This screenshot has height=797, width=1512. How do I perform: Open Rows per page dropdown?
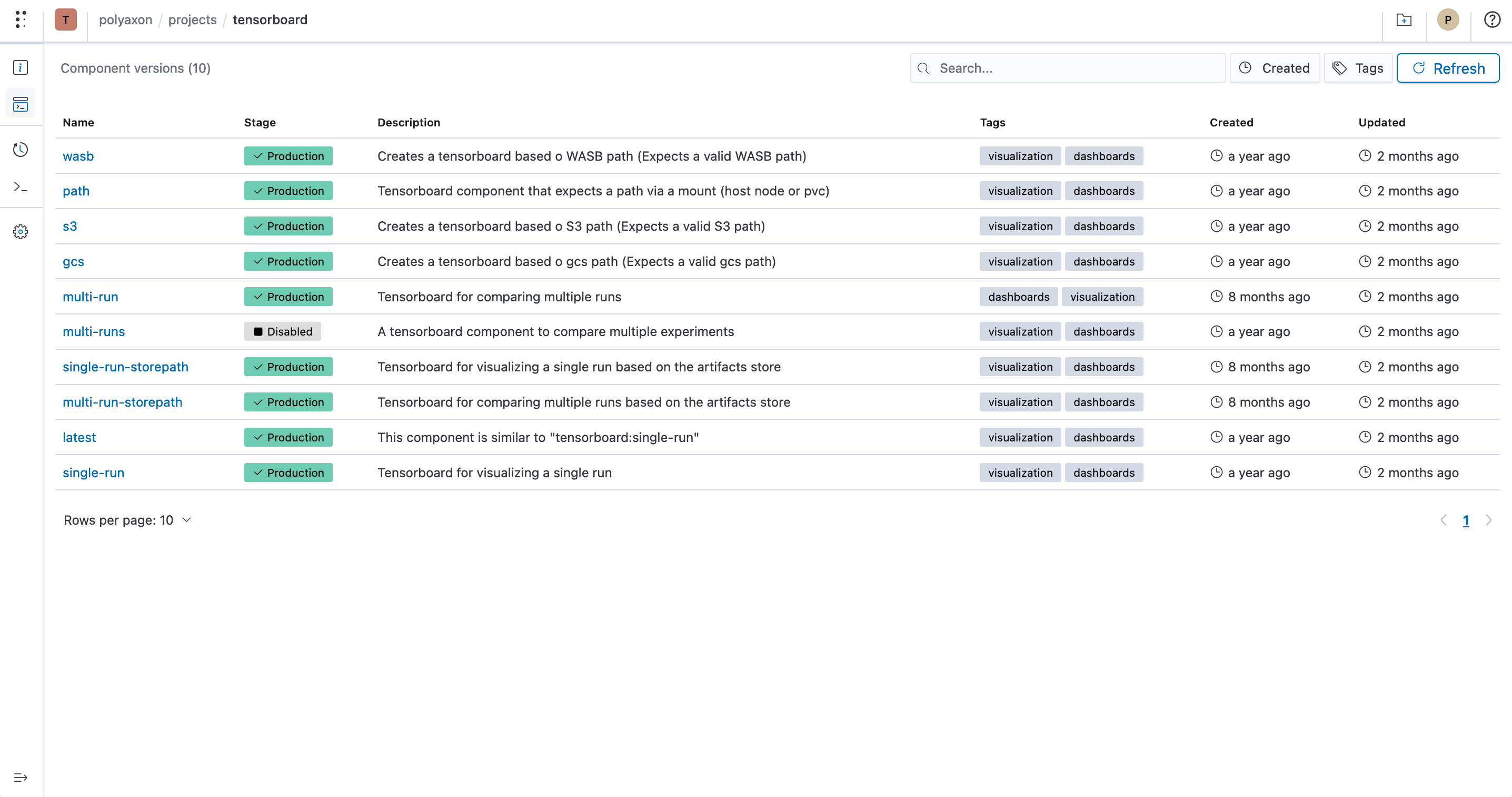127,520
